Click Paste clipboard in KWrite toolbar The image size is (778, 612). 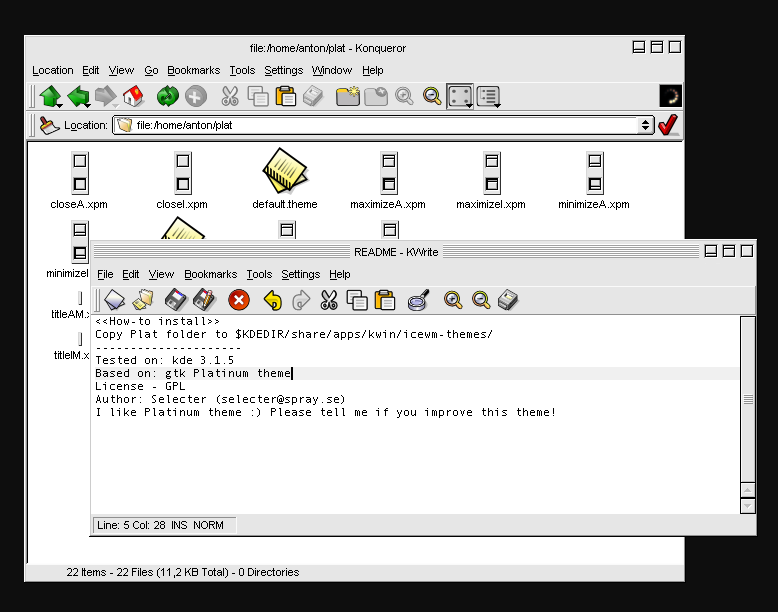385,300
